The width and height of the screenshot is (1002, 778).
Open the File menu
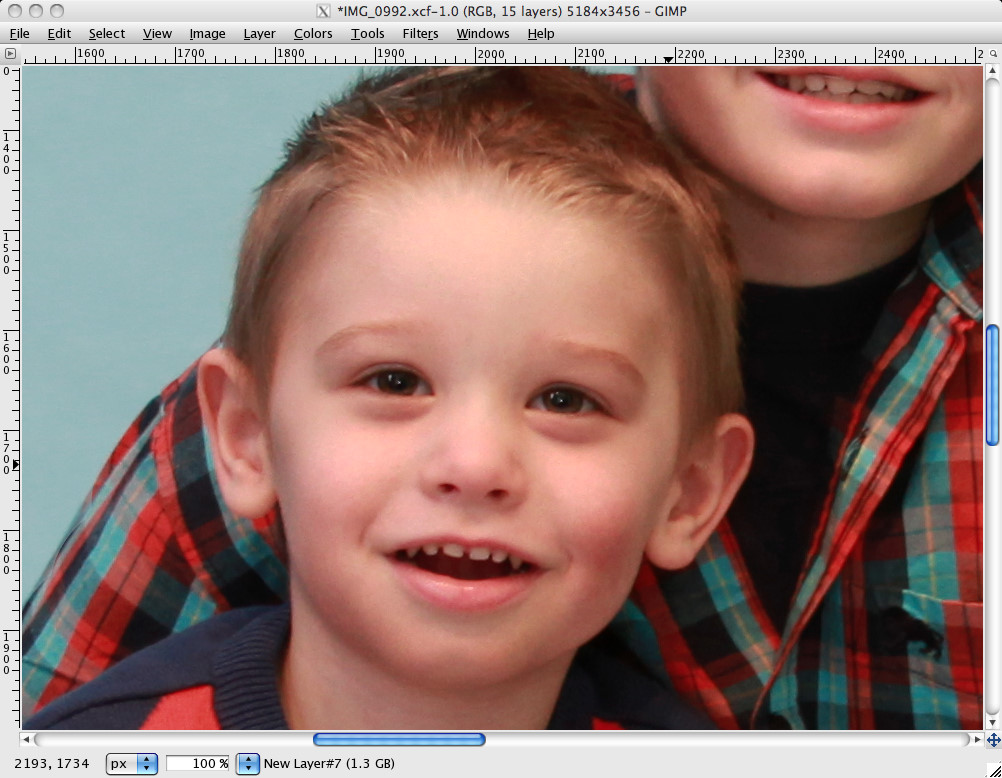pyautogui.click(x=19, y=33)
